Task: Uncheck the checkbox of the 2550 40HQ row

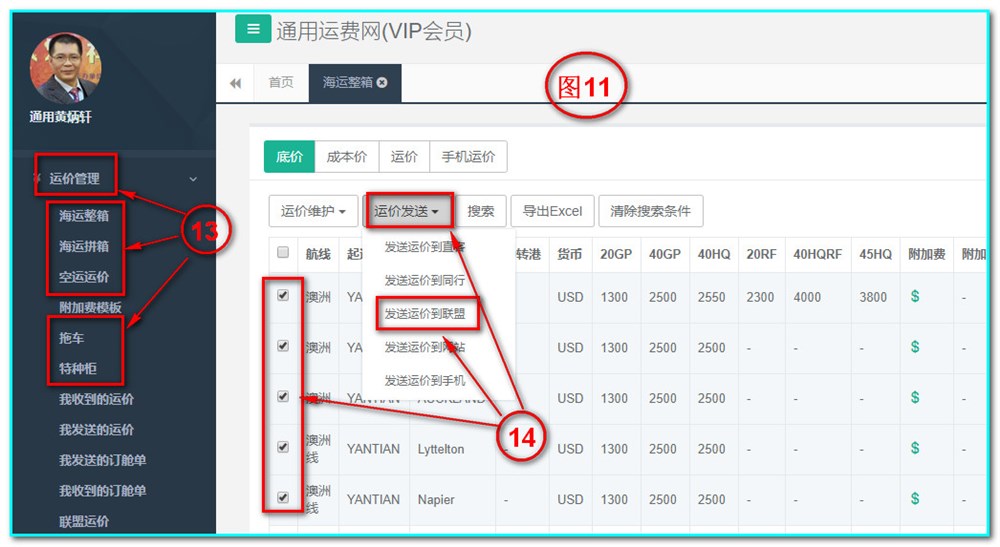Action: pyautogui.click(x=283, y=295)
